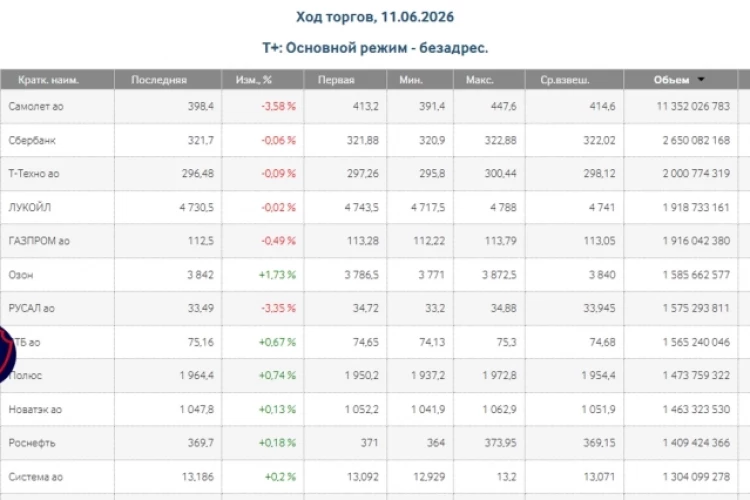Click the Ср.взвеш. column header

(x=565, y=80)
